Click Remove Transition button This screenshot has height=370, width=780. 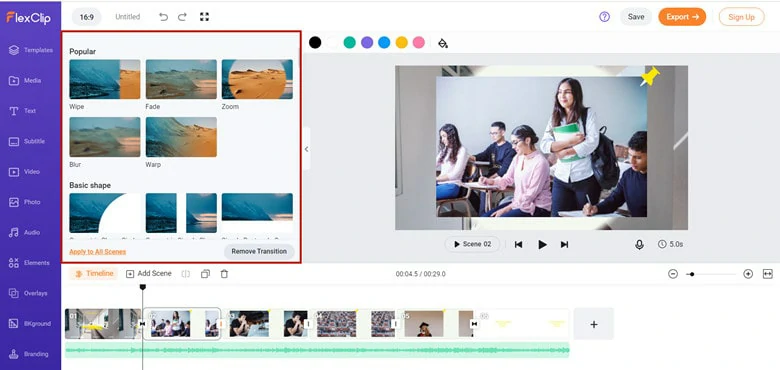click(259, 252)
